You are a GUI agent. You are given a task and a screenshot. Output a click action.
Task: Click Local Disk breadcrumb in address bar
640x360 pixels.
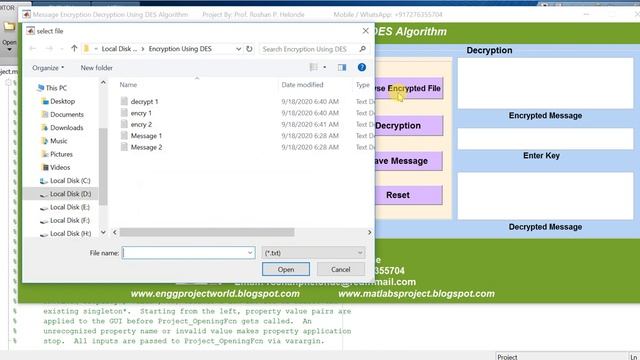click(x=119, y=49)
